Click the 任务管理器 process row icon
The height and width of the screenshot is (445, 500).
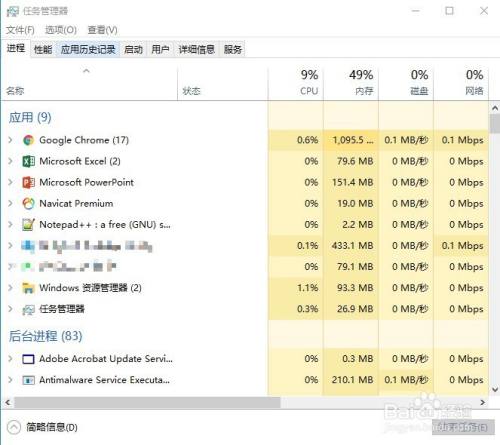click(x=28, y=310)
